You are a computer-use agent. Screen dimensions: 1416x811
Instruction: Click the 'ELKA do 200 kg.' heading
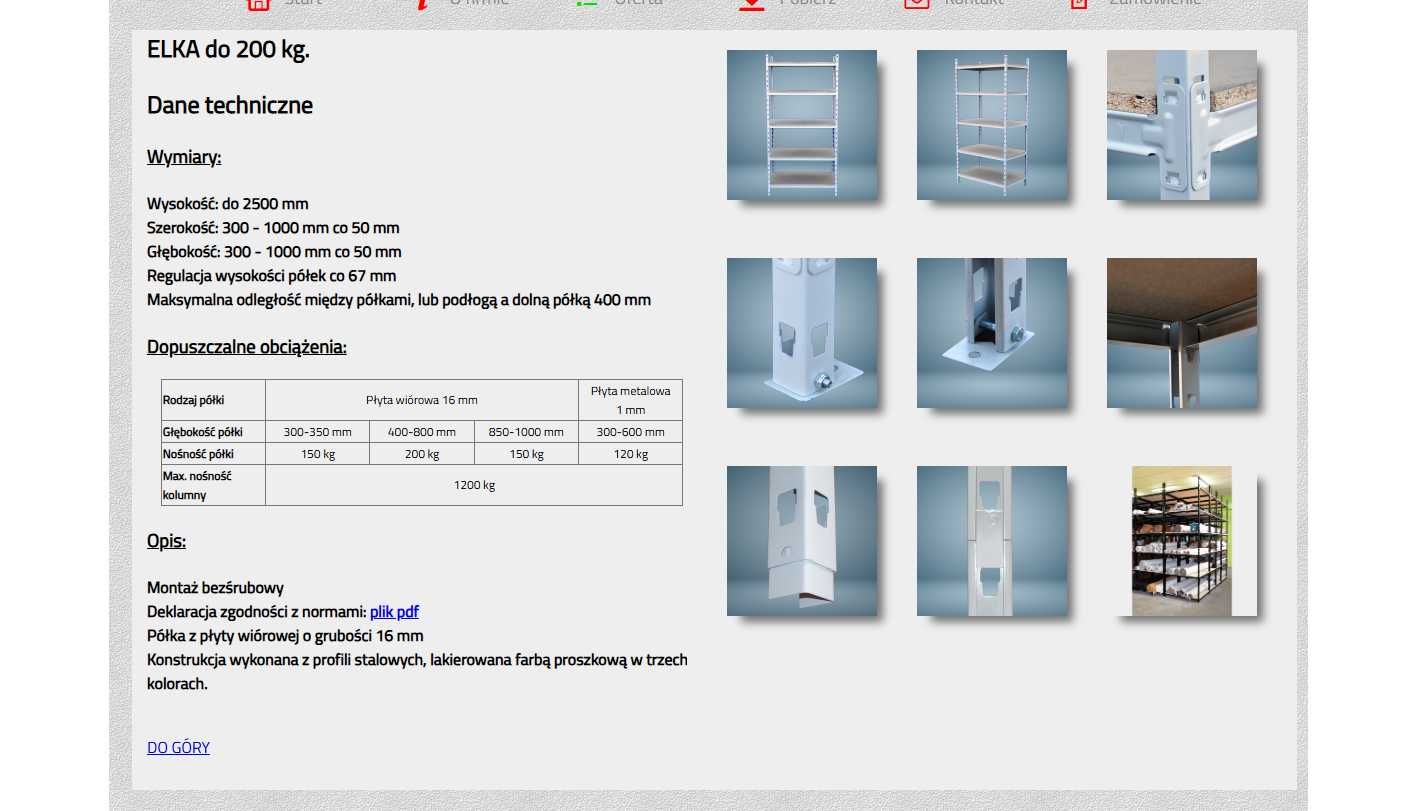[x=228, y=50]
